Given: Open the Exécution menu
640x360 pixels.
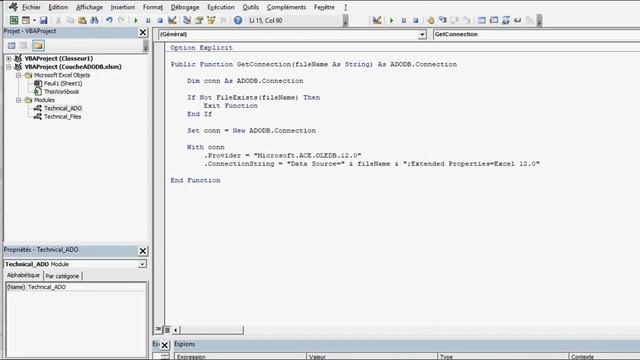Looking at the screenshot, I should pos(221,7).
